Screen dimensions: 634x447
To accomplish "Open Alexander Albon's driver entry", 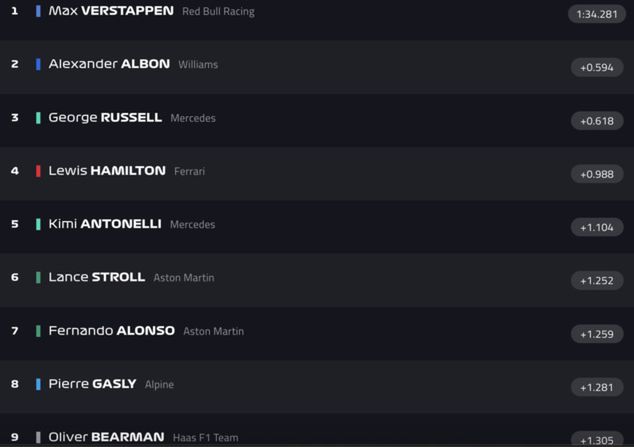I will tap(109, 64).
